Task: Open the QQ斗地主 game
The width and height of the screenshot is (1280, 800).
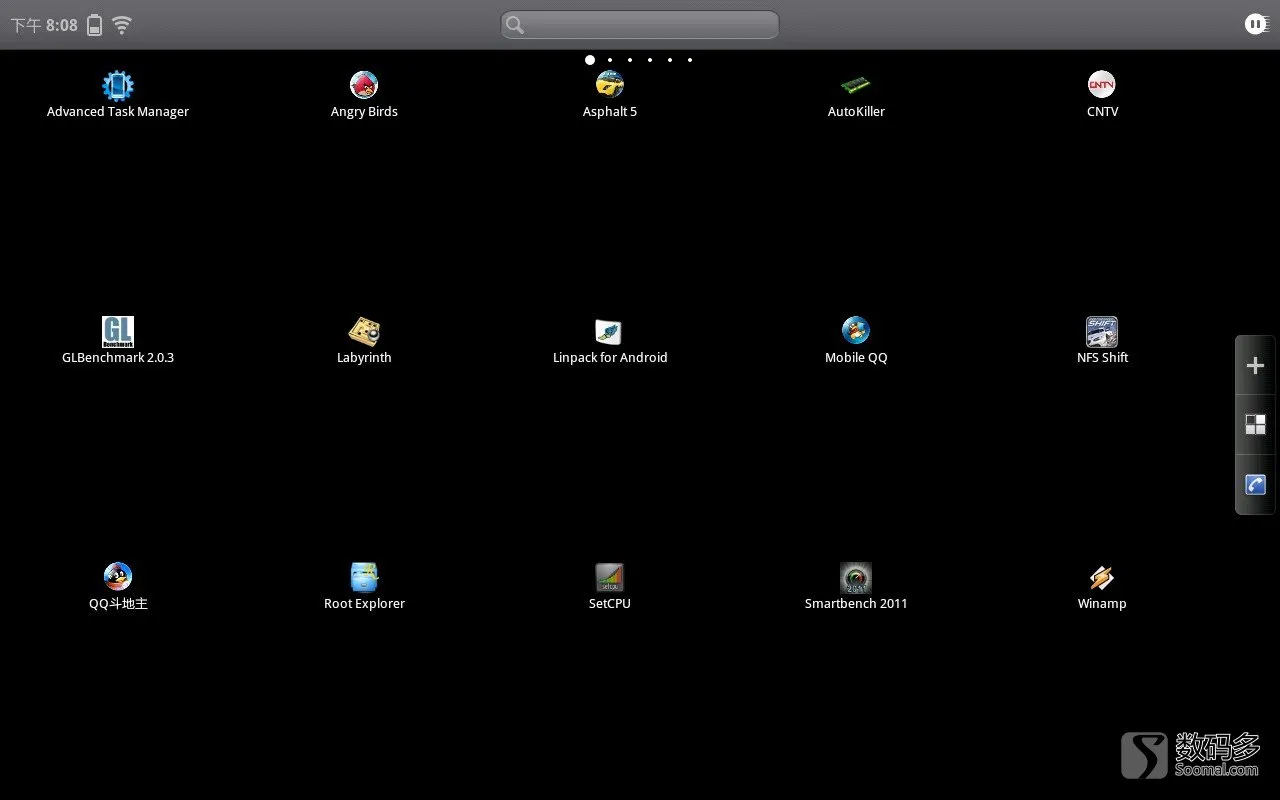Action: coord(118,587)
